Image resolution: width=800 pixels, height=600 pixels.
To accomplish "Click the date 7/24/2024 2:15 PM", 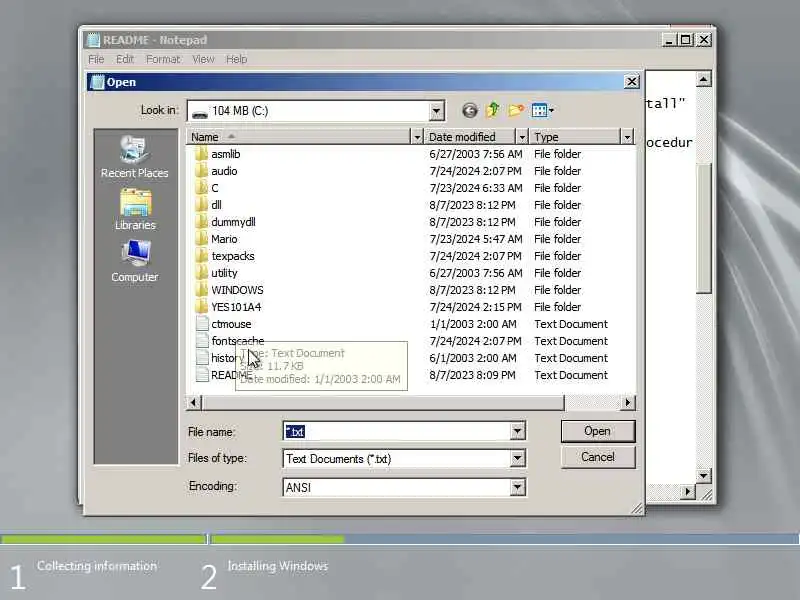I will coord(476,307).
